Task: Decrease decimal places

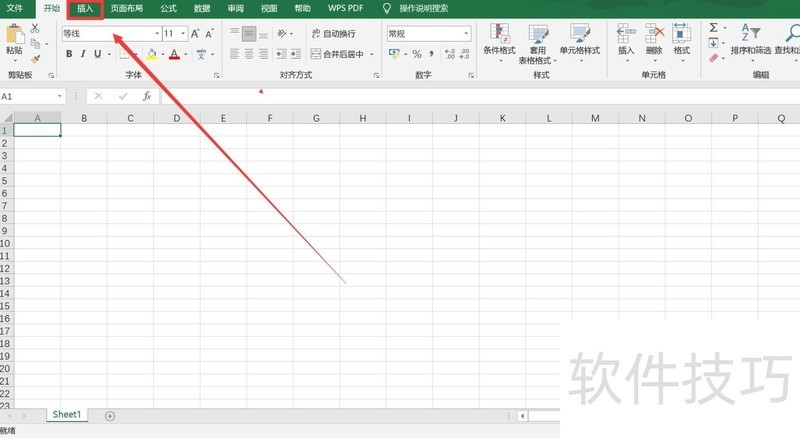Action: (x=464, y=54)
